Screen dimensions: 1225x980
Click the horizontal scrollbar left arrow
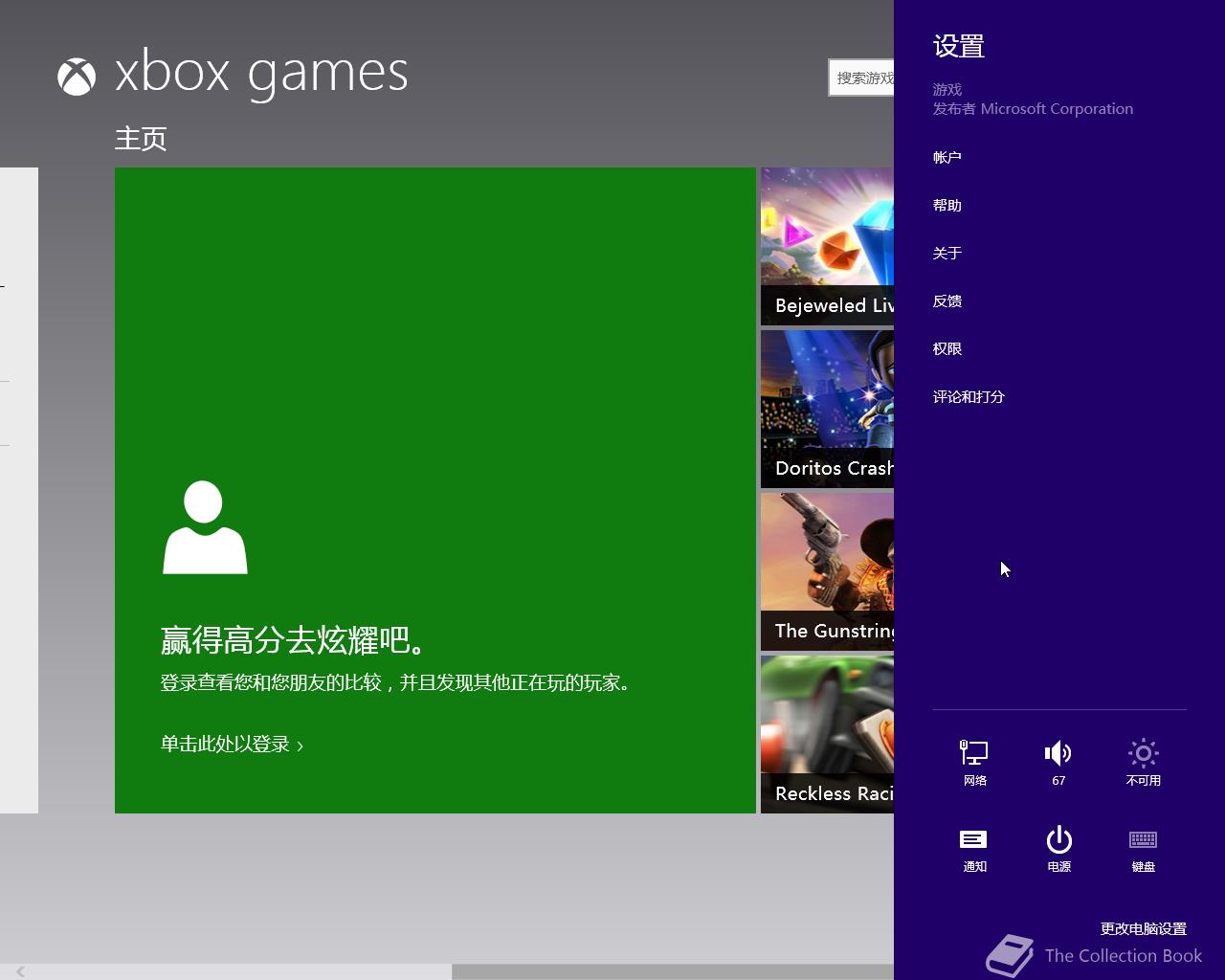[x=19, y=971]
